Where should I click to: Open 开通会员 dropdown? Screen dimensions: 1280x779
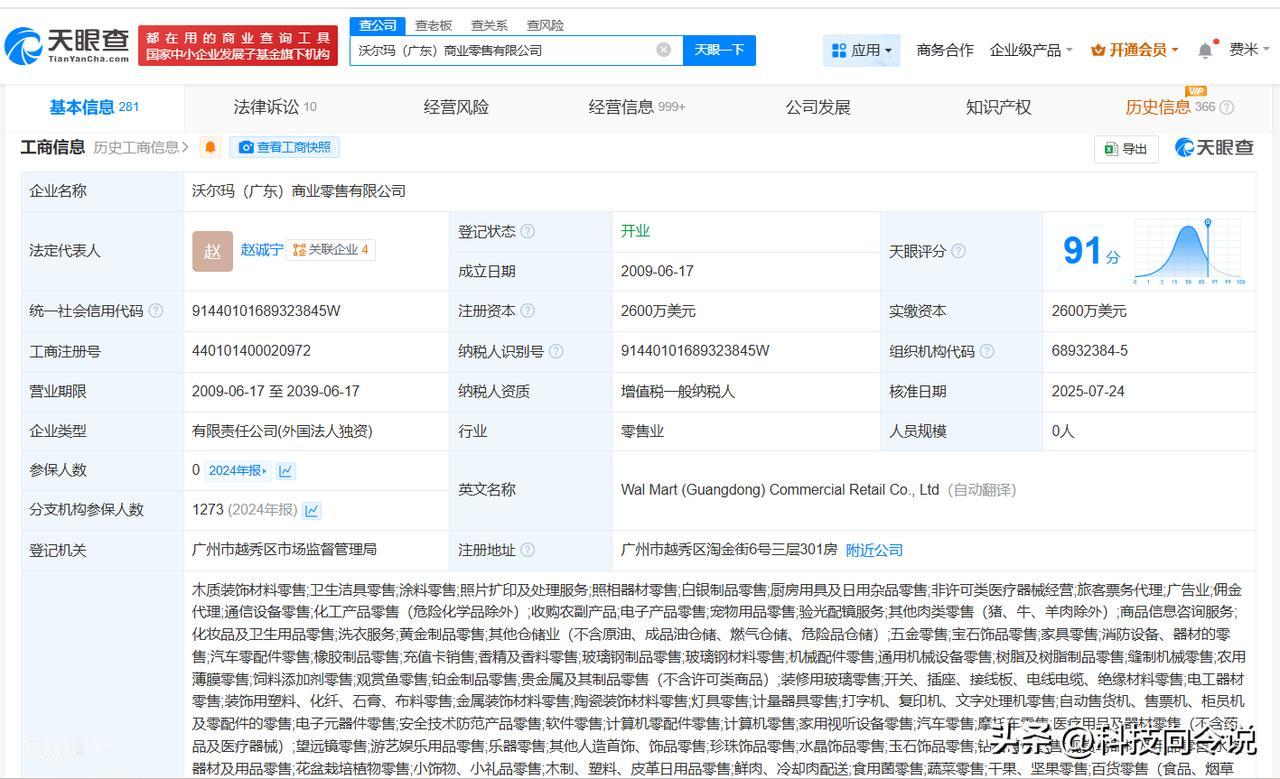[x=1135, y=50]
